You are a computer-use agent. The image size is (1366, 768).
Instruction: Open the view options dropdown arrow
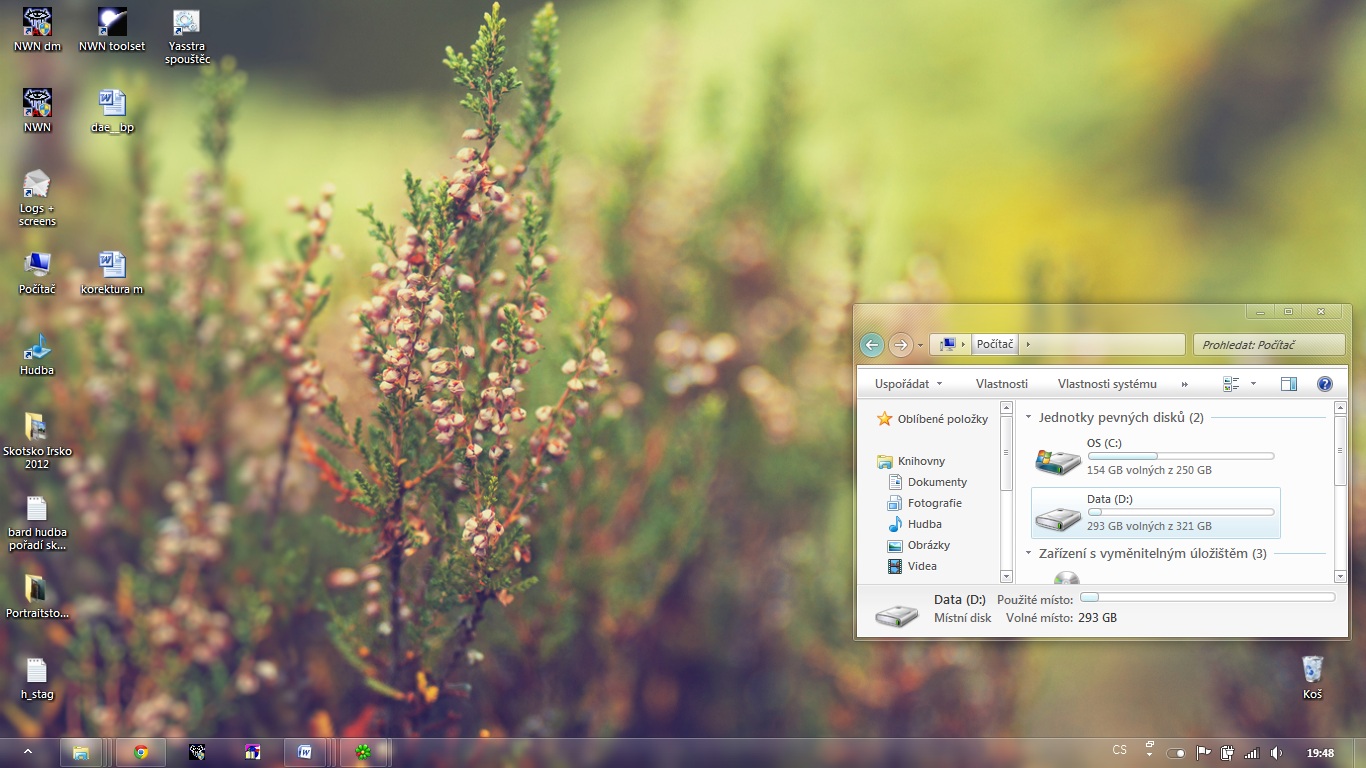pyautogui.click(x=1253, y=384)
